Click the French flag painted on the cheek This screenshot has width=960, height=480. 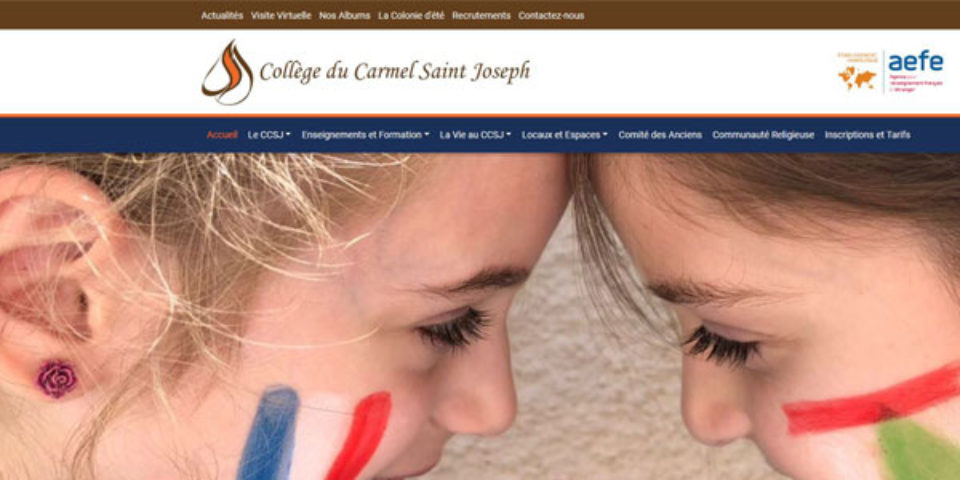pyautogui.click(x=314, y=433)
